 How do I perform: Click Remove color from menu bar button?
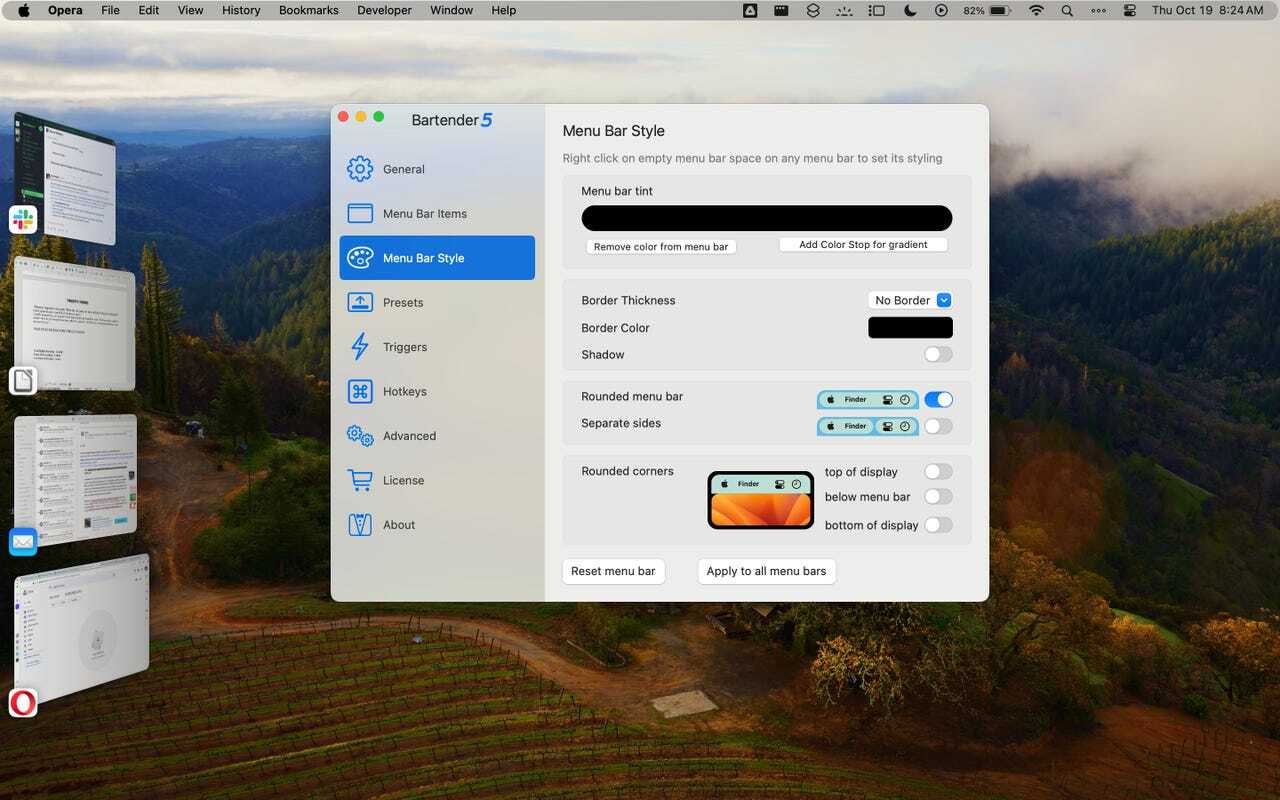(x=661, y=246)
